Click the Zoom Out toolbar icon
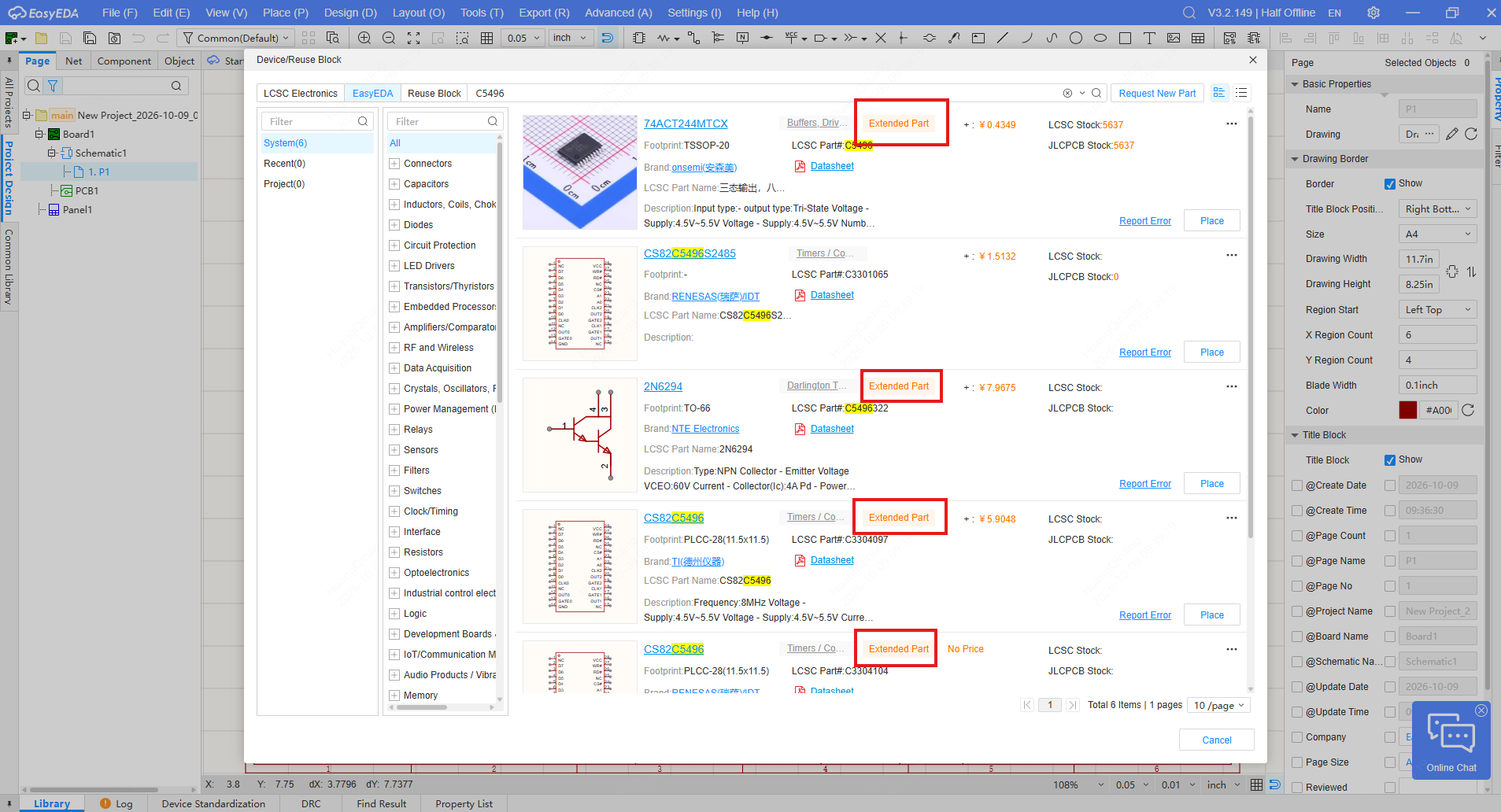This screenshot has width=1501, height=812. coord(389,38)
